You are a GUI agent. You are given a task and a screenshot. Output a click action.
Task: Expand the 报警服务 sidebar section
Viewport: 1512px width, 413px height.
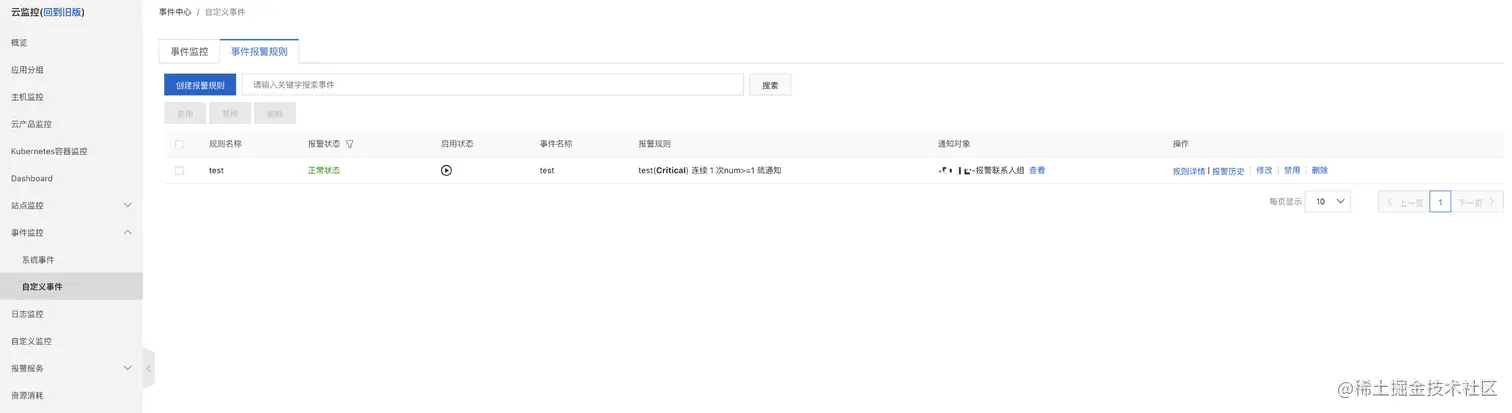[x=127, y=368]
